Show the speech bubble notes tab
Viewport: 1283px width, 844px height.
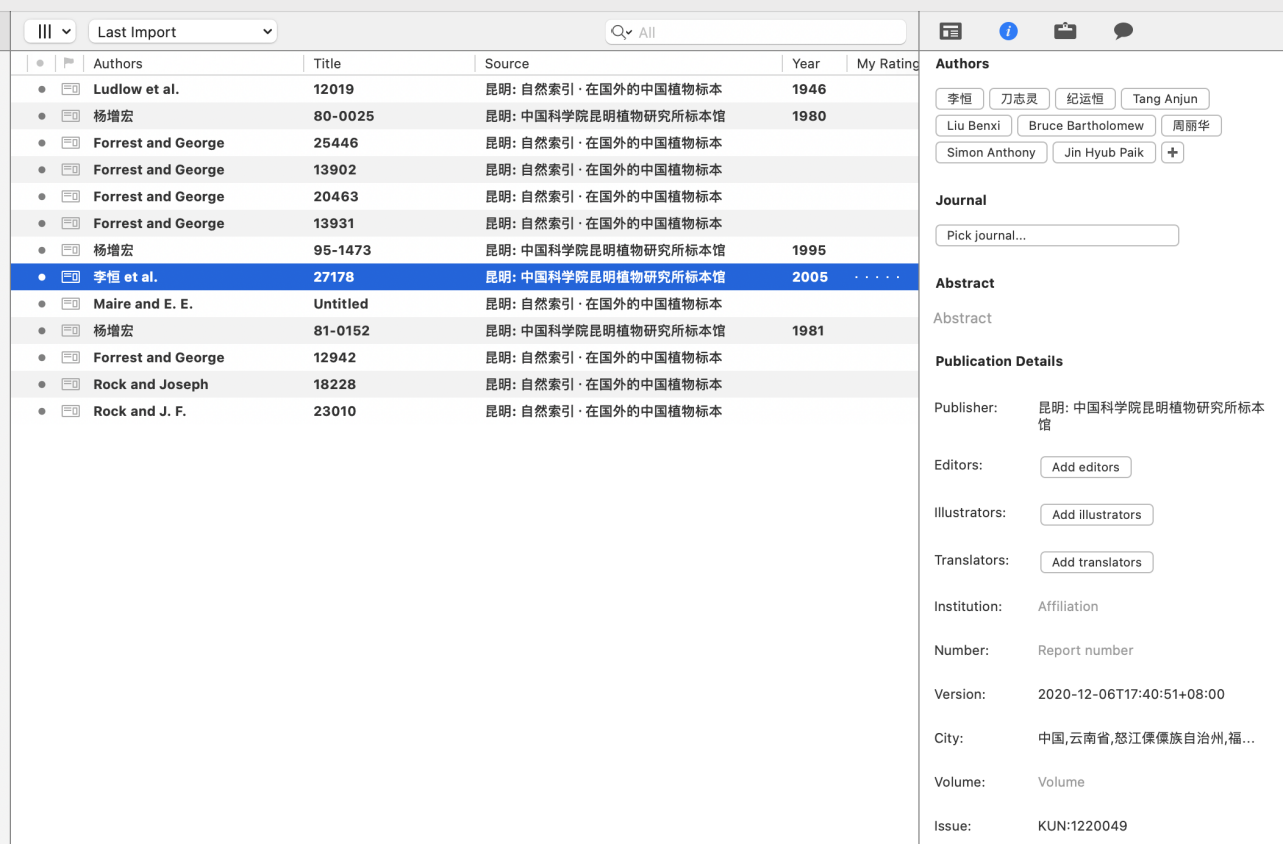pyautogui.click(x=1123, y=31)
